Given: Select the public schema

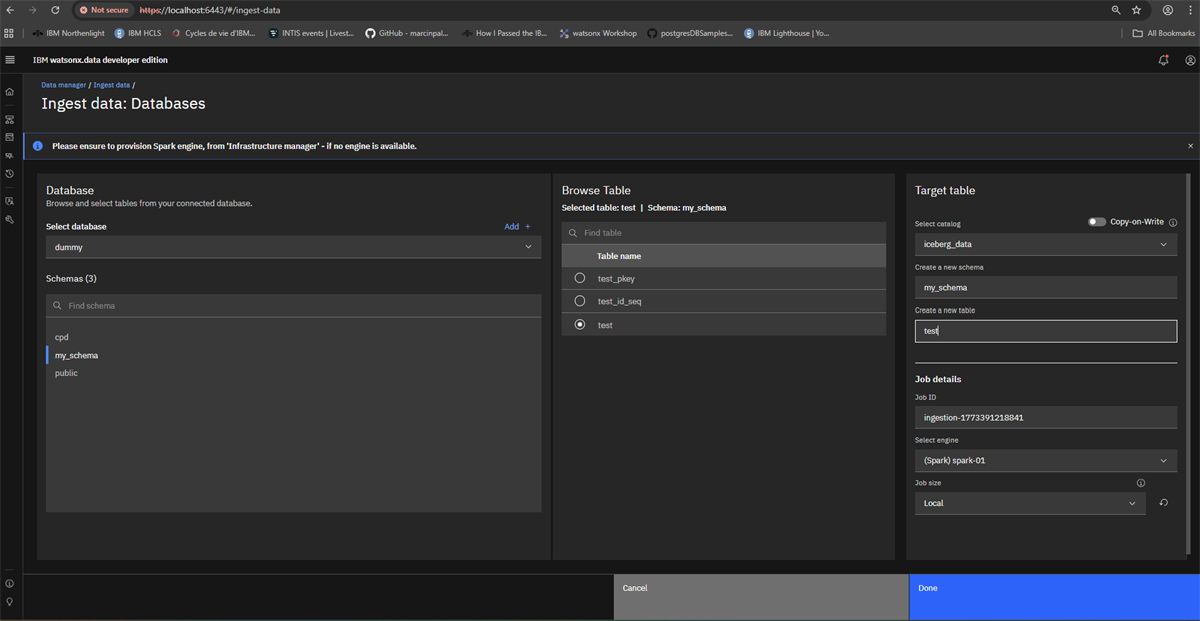Looking at the screenshot, I should point(66,373).
